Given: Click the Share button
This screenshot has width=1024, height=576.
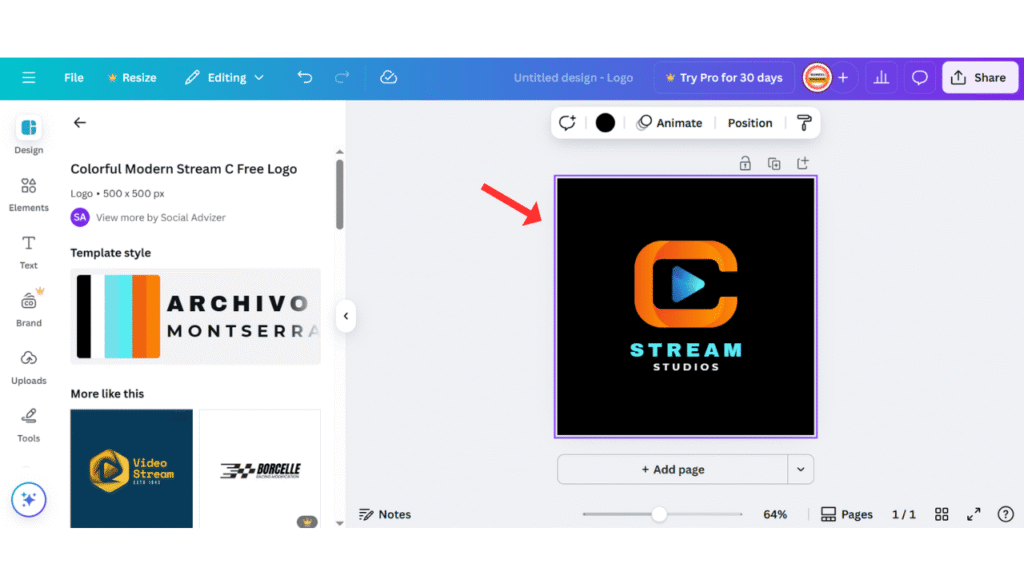Looking at the screenshot, I should pyautogui.click(x=979, y=77).
